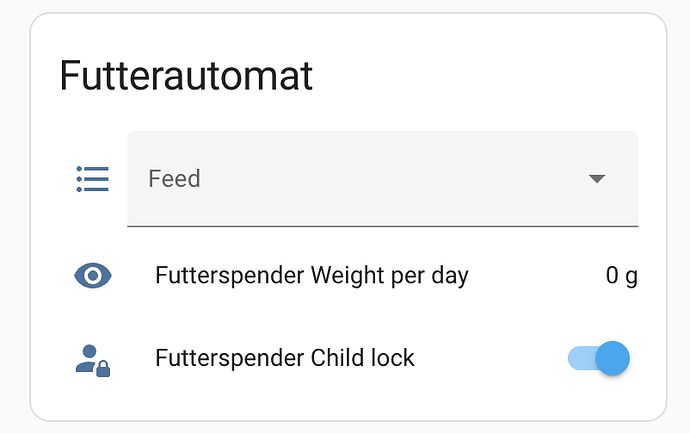Click the "0 g" weight value
The width and height of the screenshot is (690, 433).
[621, 276]
